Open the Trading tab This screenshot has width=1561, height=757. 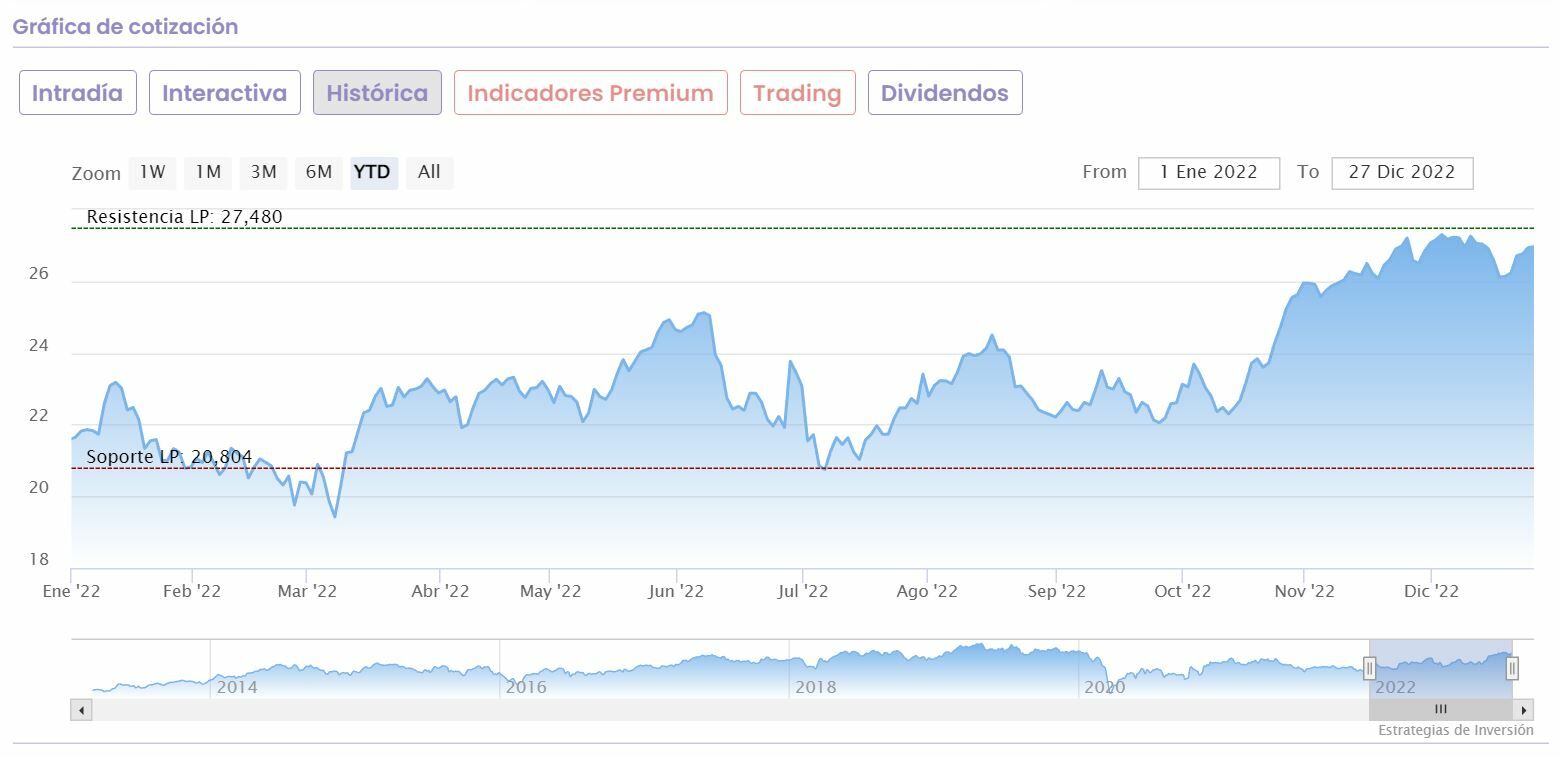tap(797, 93)
